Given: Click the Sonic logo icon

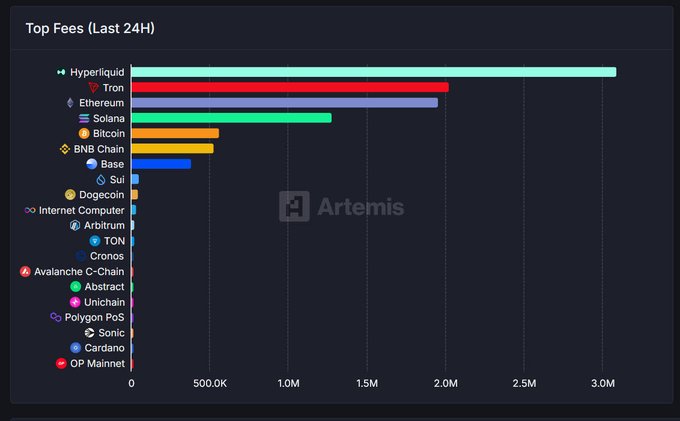Looking at the screenshot, I should [x=89, y=333].
